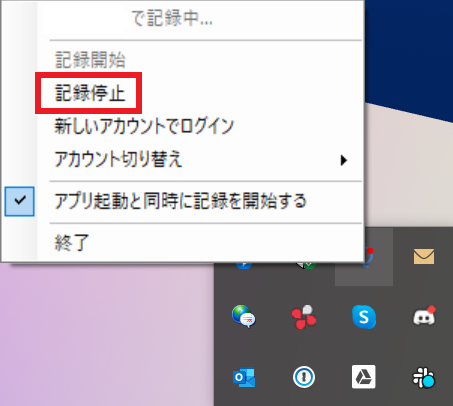Uncheck the auto-start recording checkmark
This screenshot has height=406, width=453.
pos(20,201)
